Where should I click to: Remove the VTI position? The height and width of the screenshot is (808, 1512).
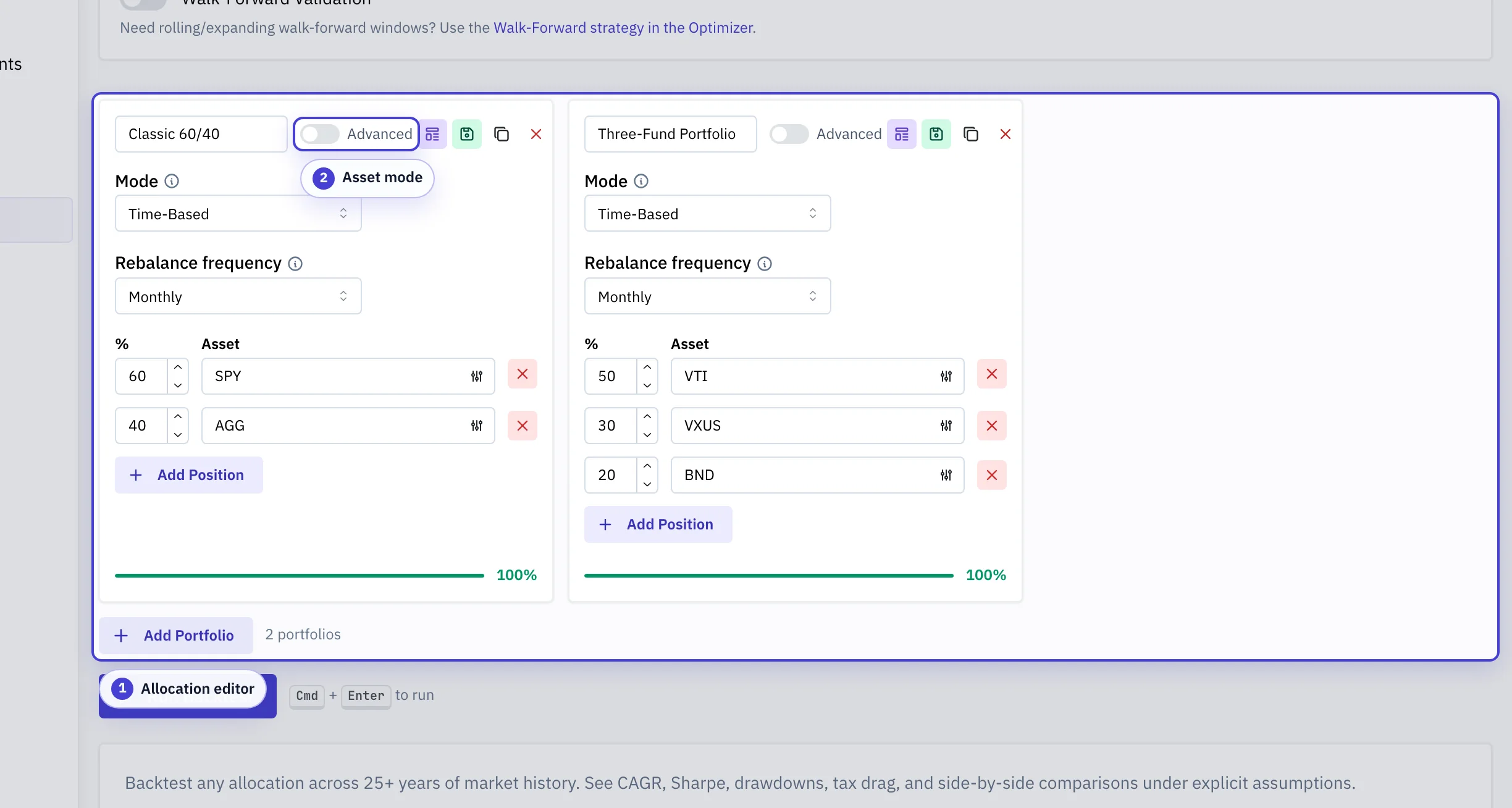click(x=992, y=374)
